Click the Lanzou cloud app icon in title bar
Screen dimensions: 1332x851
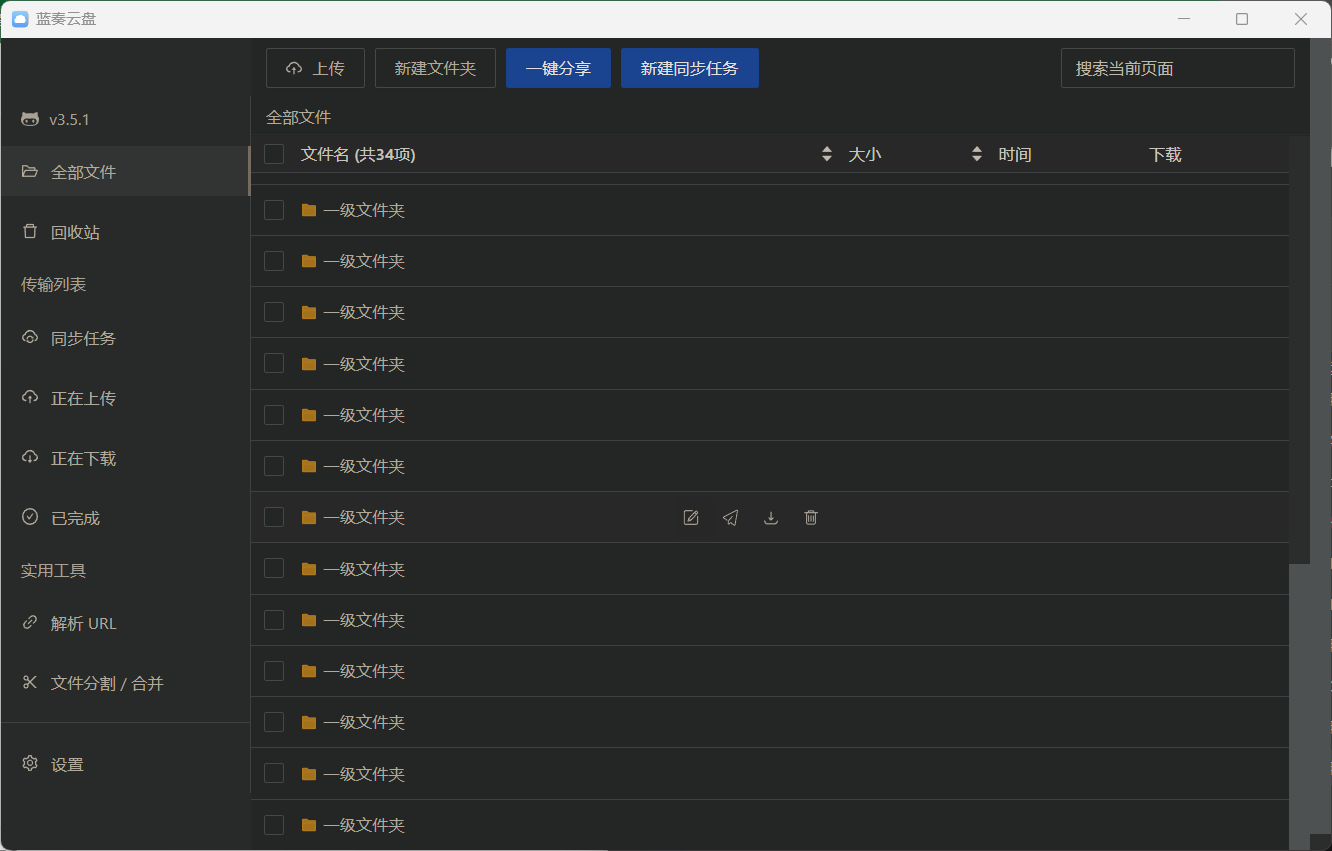19,19
